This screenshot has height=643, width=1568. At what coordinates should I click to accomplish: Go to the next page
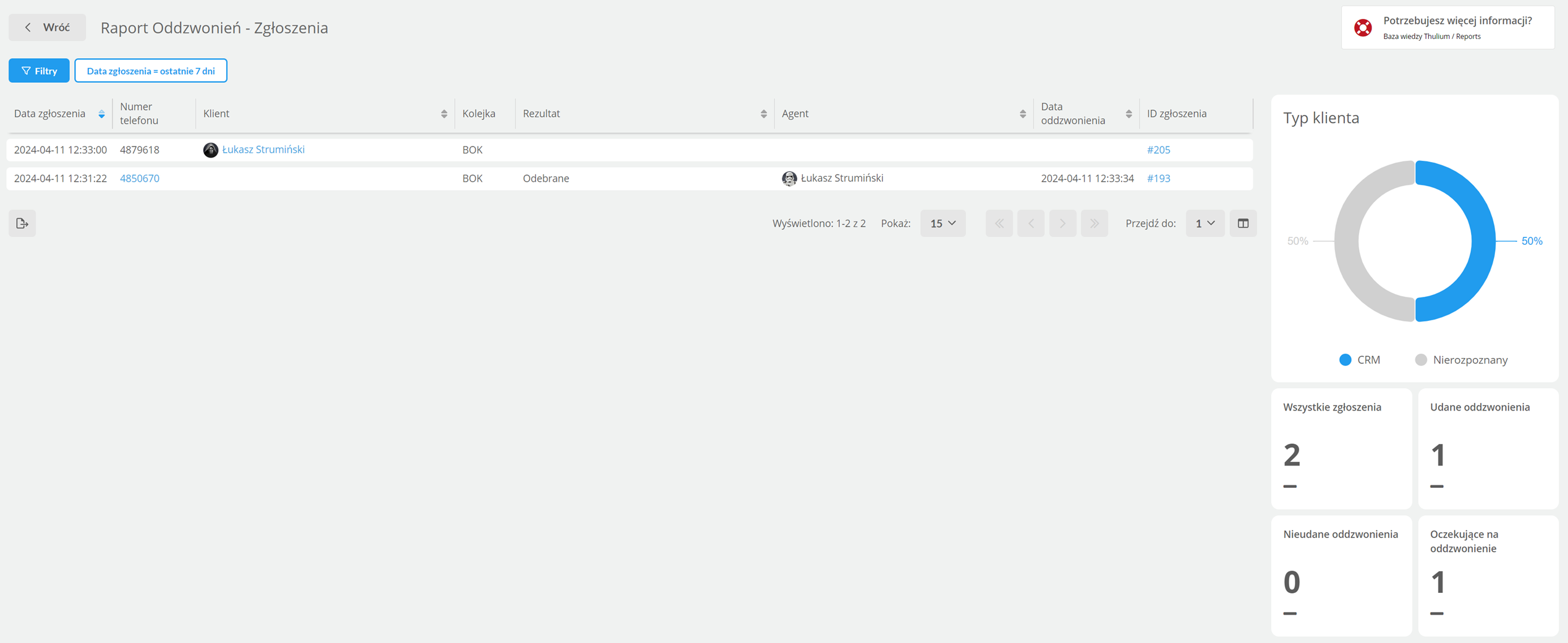pos(1062,223)
